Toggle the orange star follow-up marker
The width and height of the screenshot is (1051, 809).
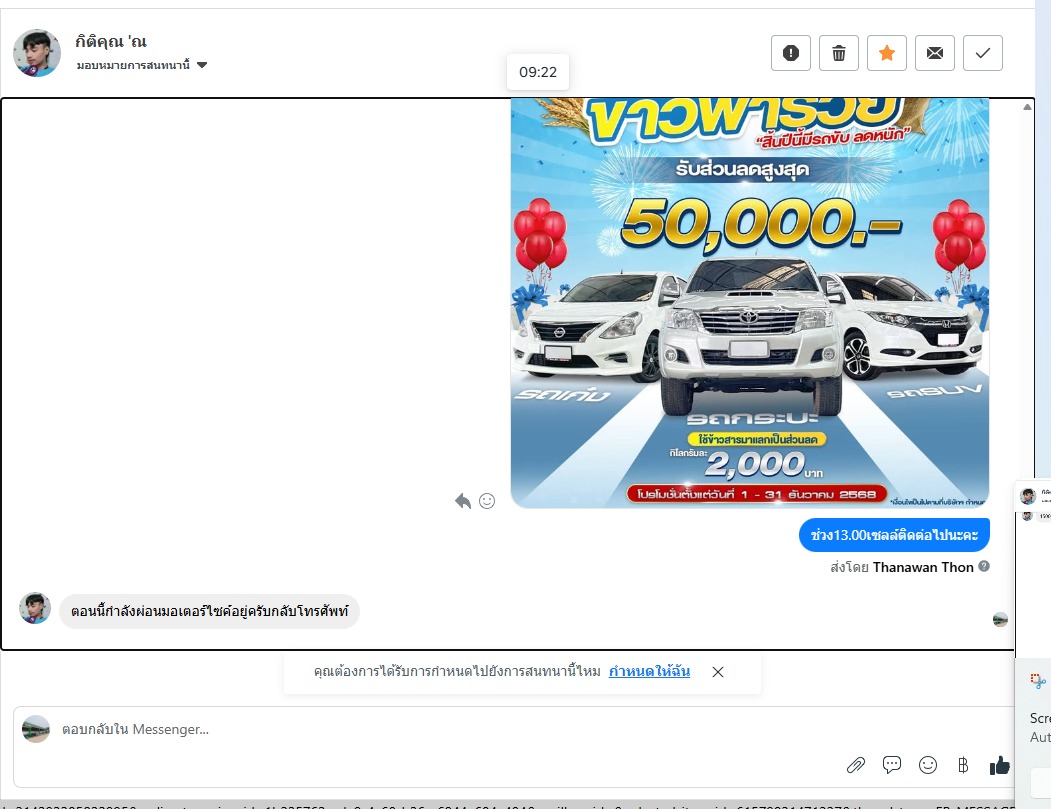click(887, 53)
